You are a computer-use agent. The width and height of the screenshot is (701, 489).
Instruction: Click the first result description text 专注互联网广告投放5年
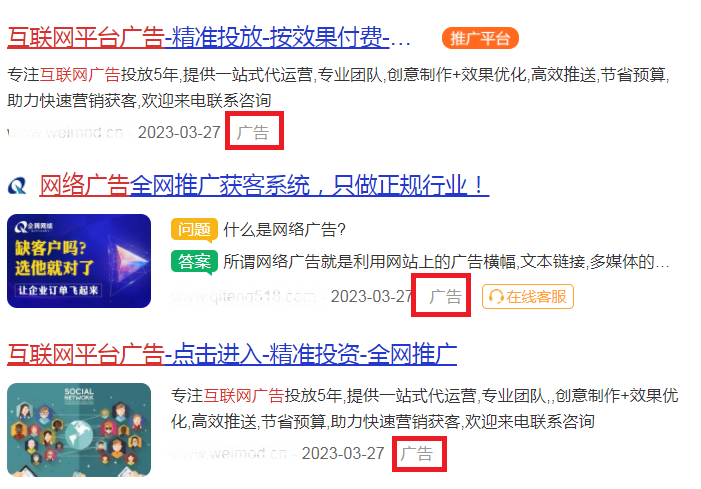point(338,88)
